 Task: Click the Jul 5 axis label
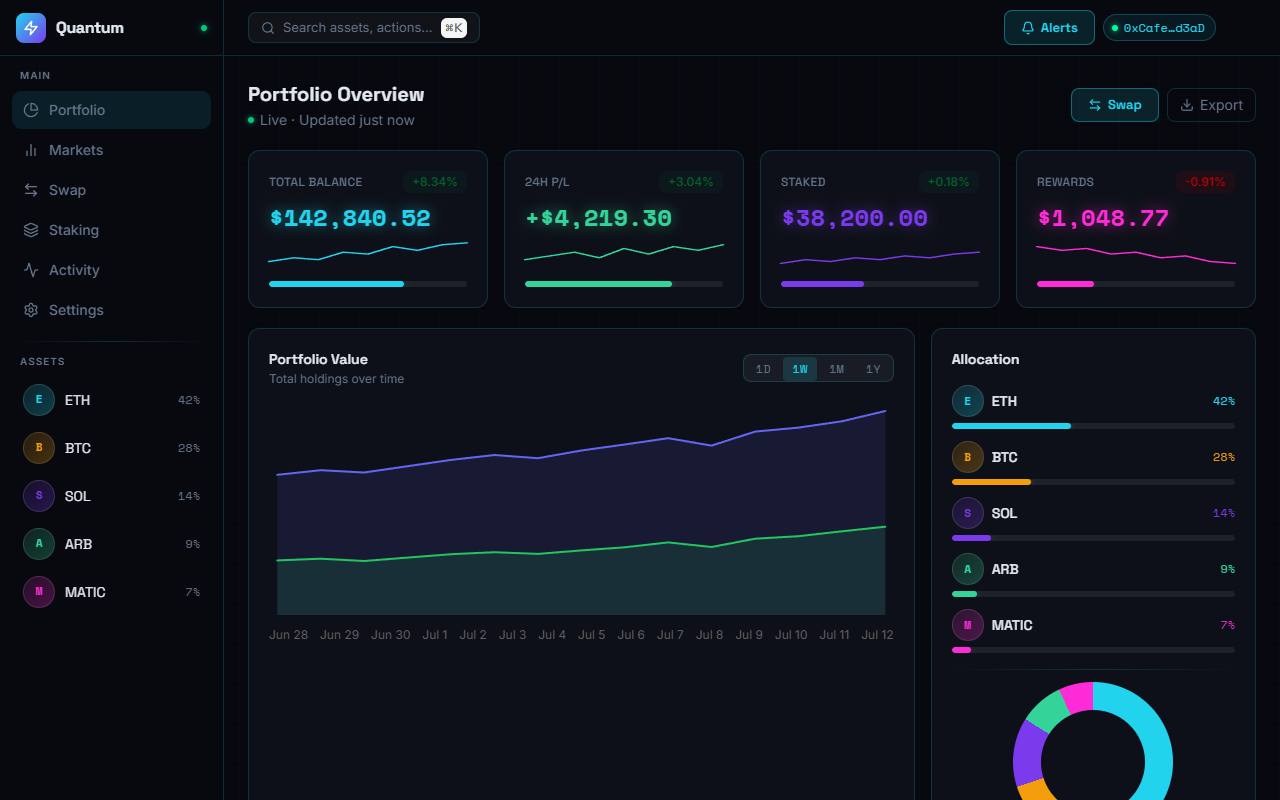591,635
